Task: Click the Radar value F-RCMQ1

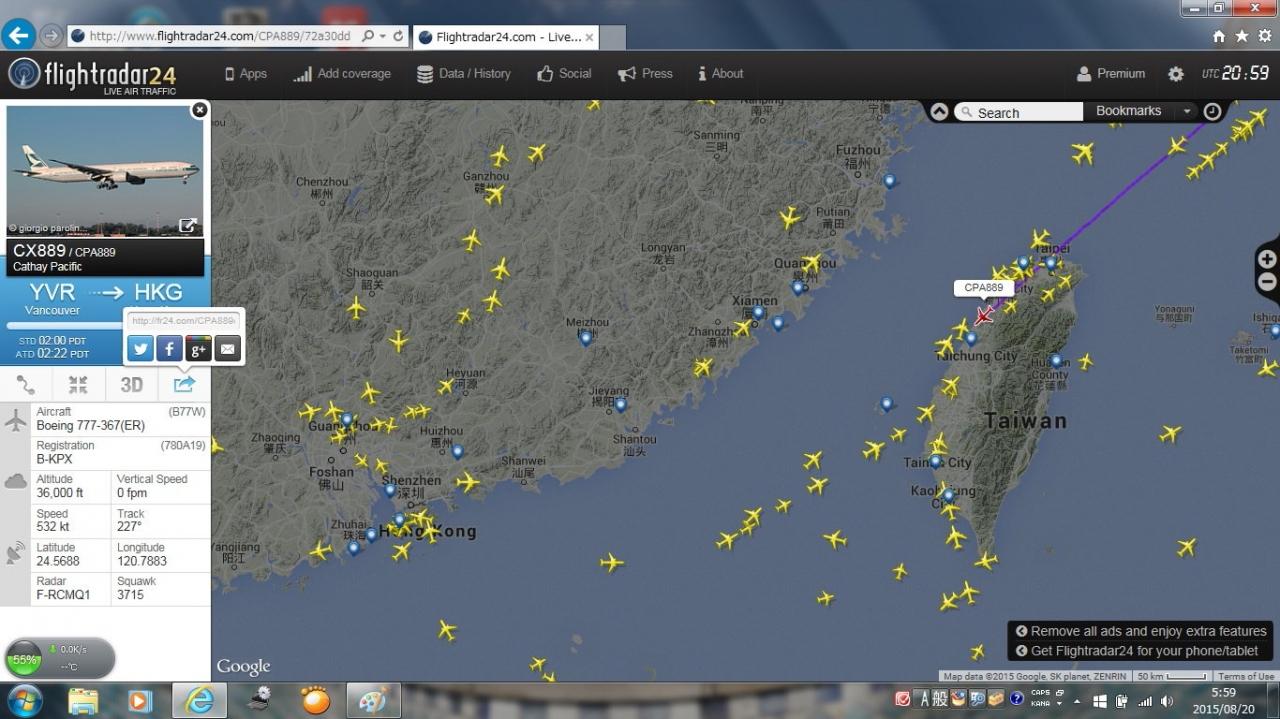Action: pyautogui.click(x=63, y=595)
